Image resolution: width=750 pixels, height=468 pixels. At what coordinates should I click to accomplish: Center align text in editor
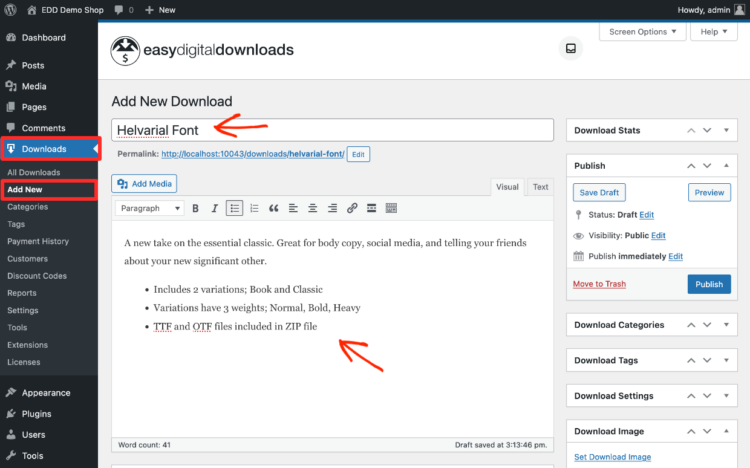[312, 208]
